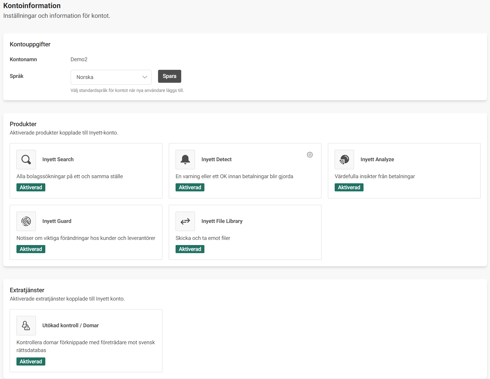Click the Inyett Guard fingerprint icon
This screenshot has width=490, height=379.
[26, 221]
